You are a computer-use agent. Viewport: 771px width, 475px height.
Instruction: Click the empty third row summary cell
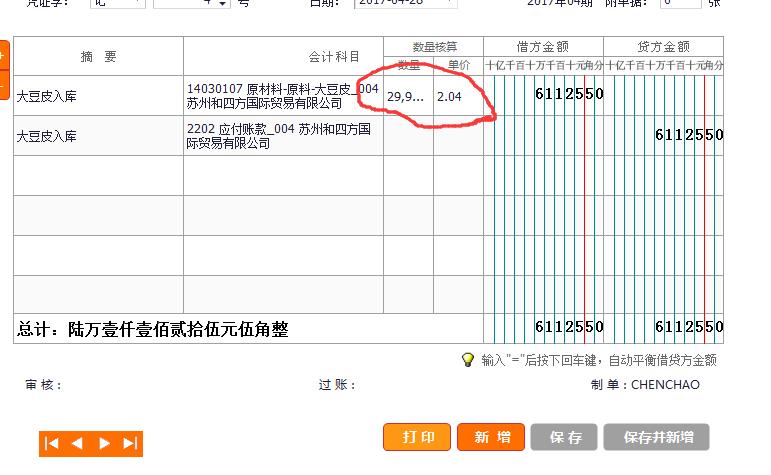(98, 176)
